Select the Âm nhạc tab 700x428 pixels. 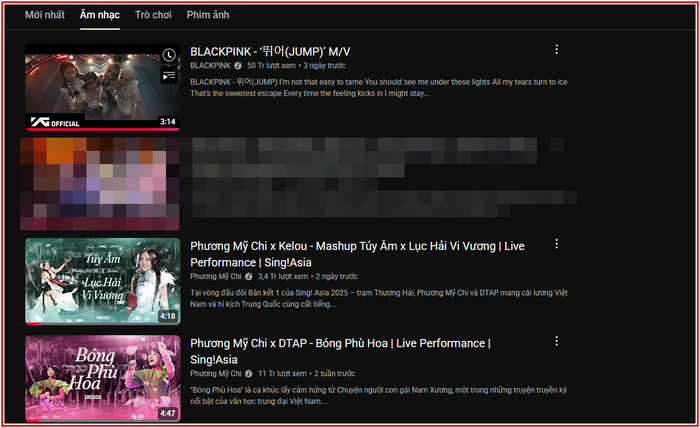[100, 15]
